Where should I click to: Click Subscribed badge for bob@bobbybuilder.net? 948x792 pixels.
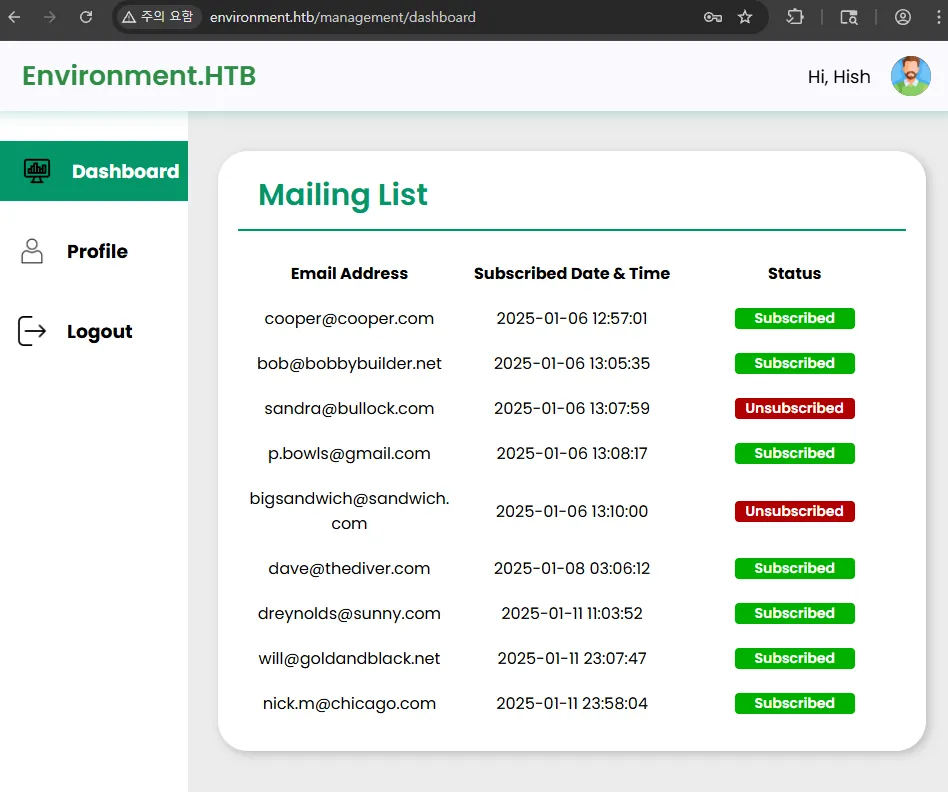coord(794,363)
